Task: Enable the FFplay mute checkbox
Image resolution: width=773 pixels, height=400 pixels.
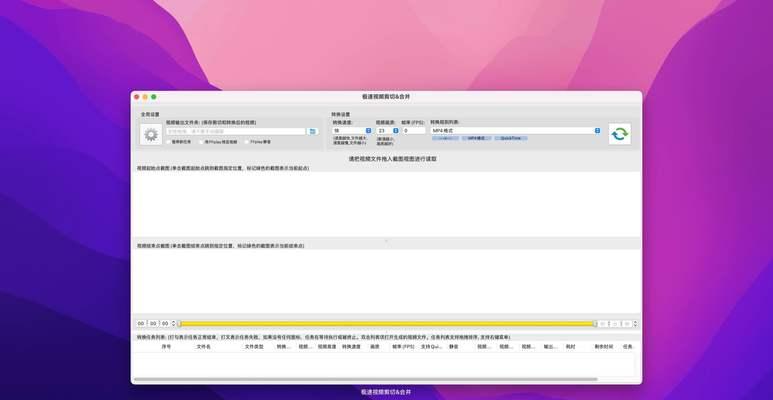Action: tap(246, 141)
